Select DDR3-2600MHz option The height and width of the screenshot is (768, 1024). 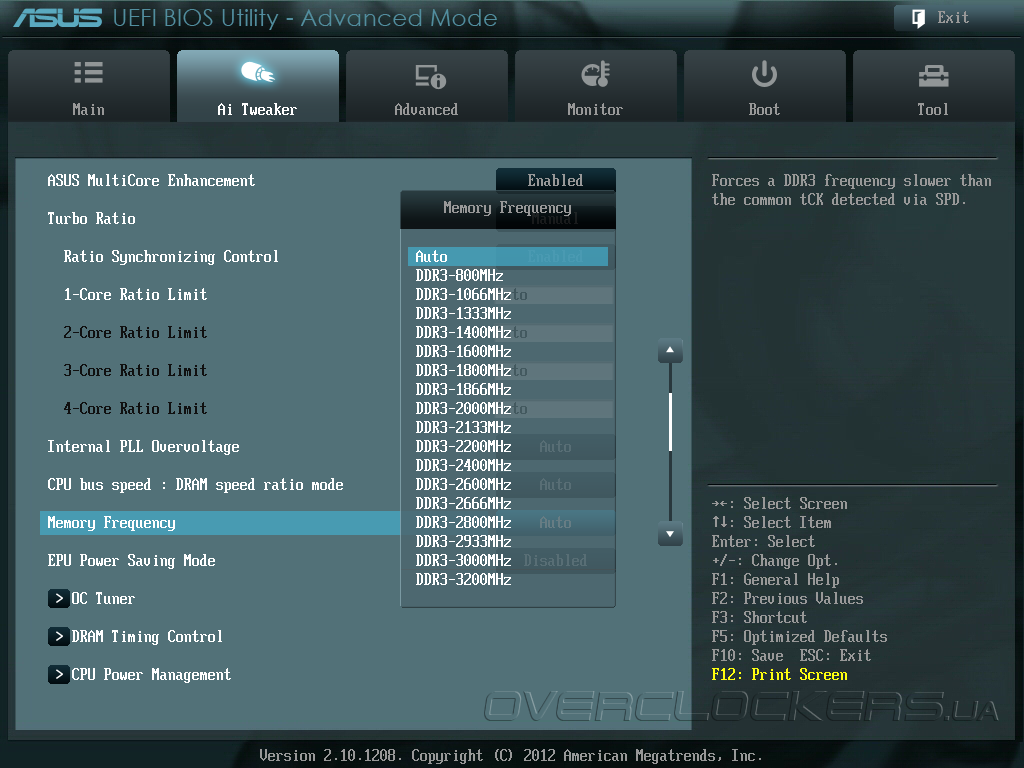point(508,485)
